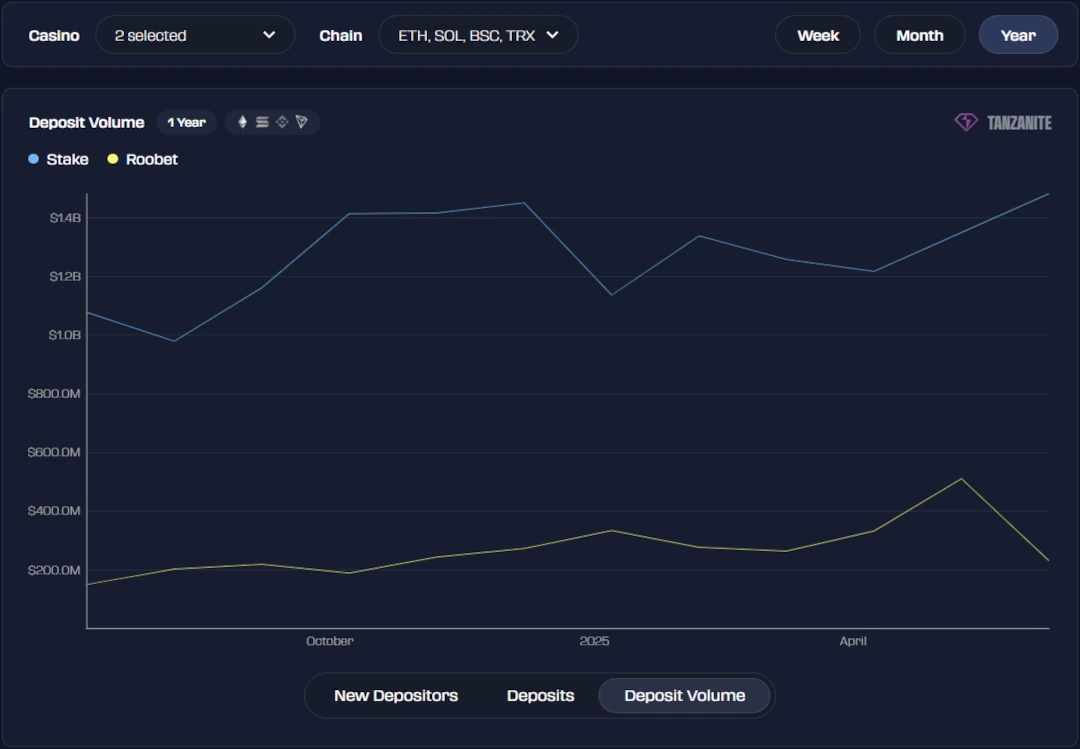Expand the Chain filter dropdown
Image resolution: width=1080 pixels, height=749 pixels.
pyautogui.click(x=478, y=34)
